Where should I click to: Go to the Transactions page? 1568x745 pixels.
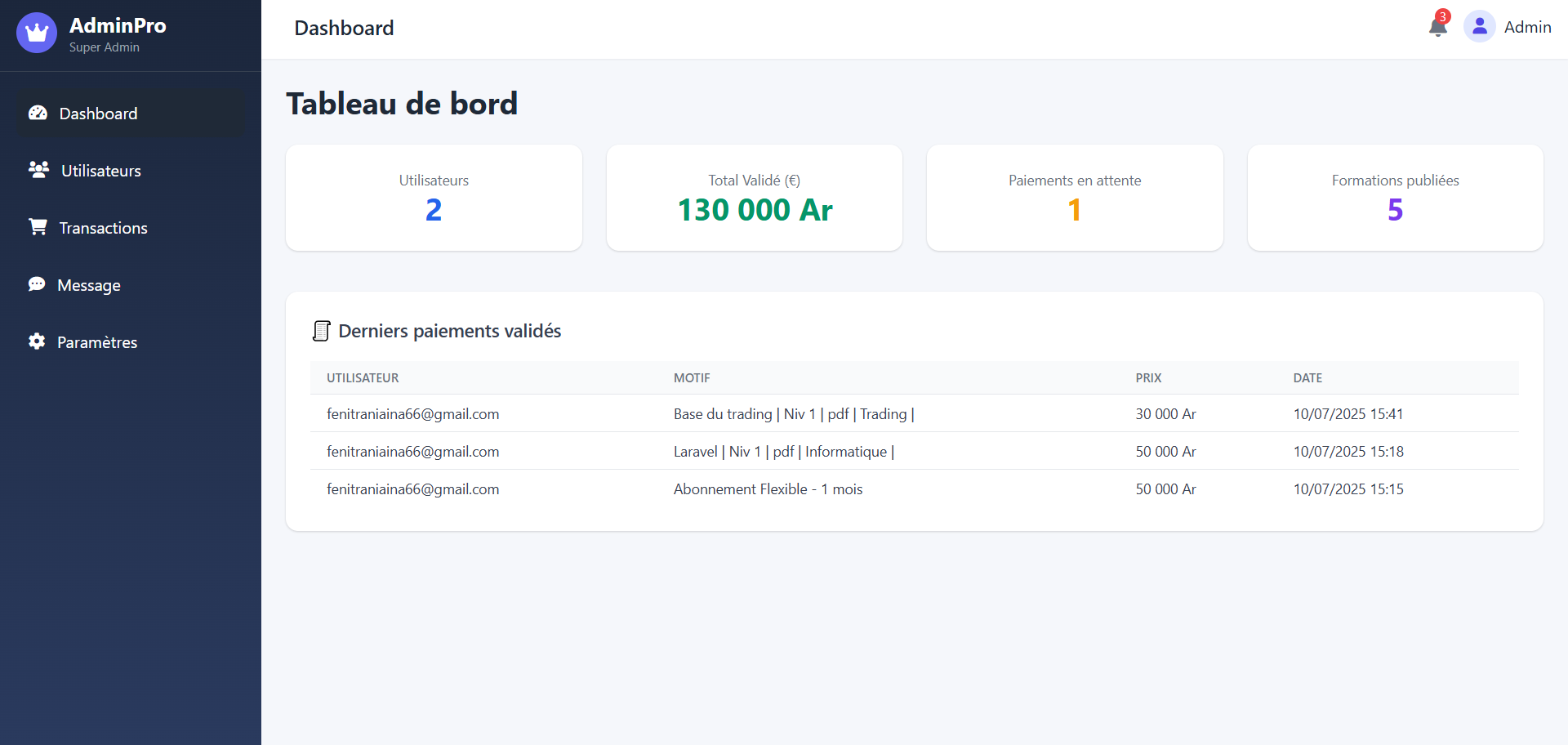pyautogui.click(x=103, y=228)
